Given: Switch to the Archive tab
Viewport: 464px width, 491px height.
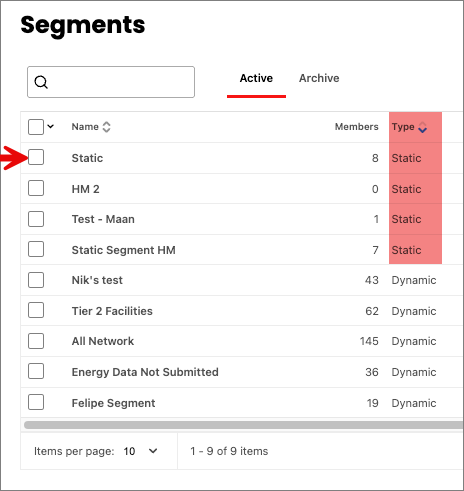Looking at the screenshot, I should [x=319, y=78].
